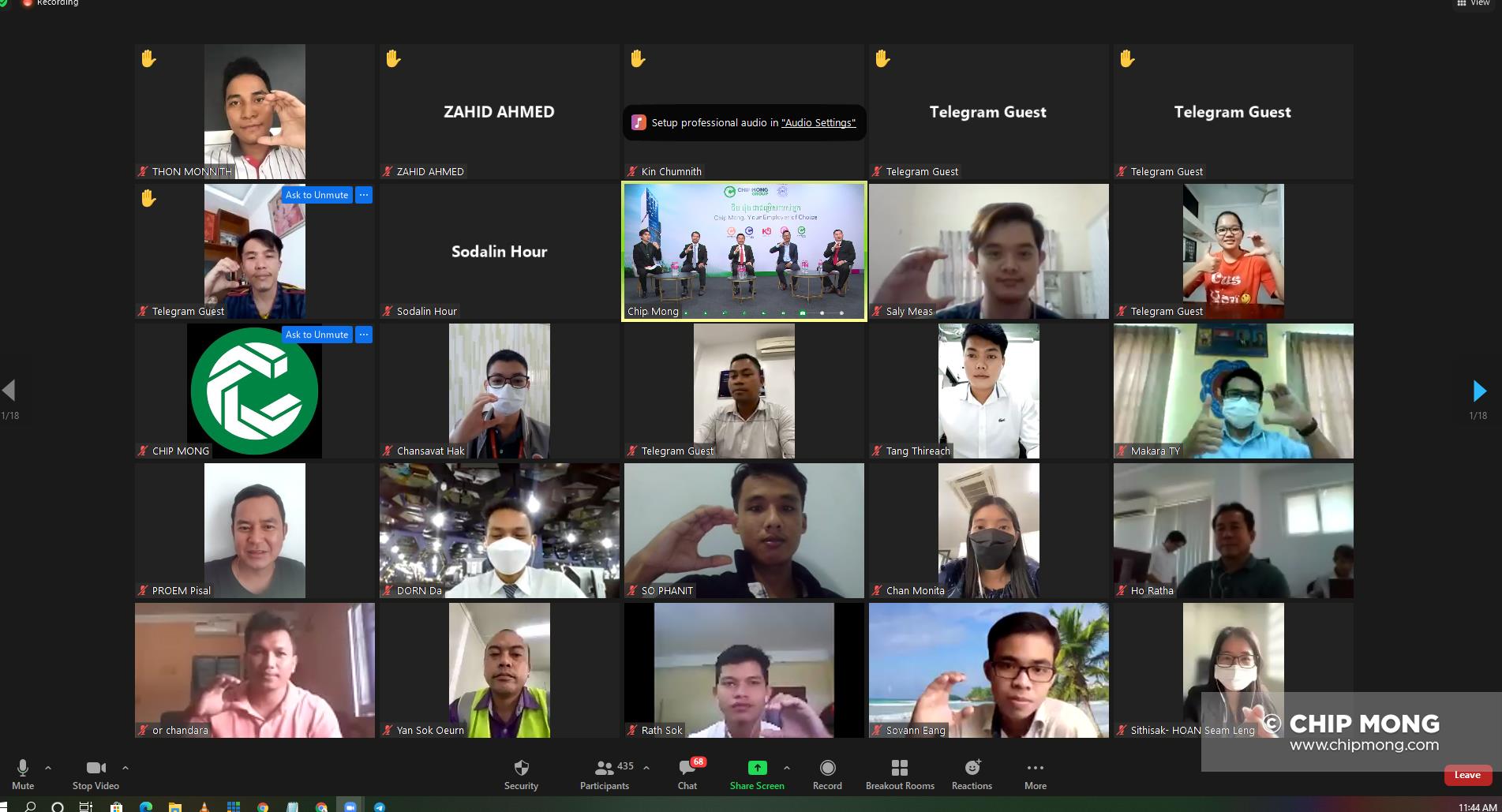Click the Makara TY name label
The image size is (1502, 812).
1156,451
